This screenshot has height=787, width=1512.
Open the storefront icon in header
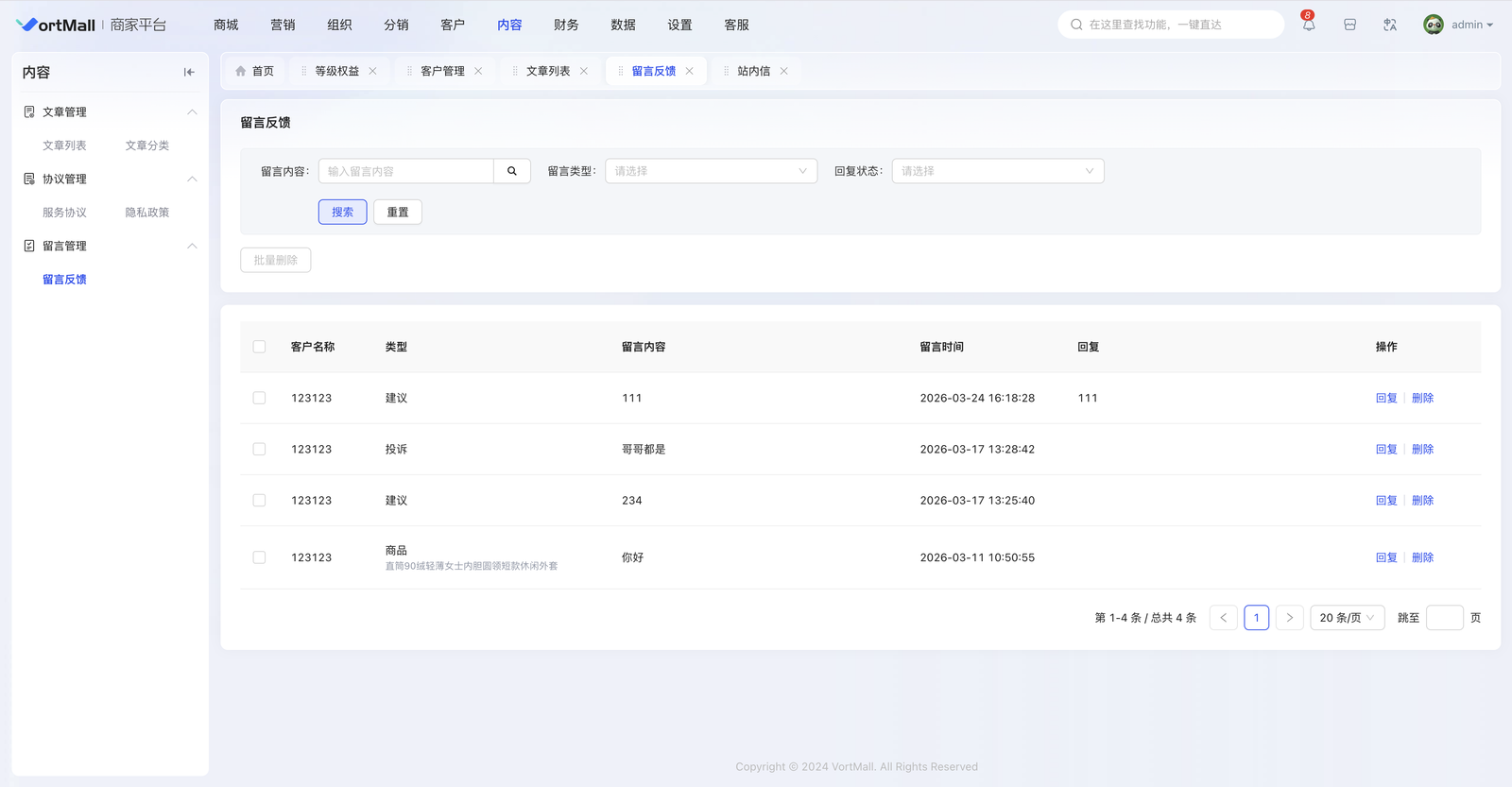1349,25
